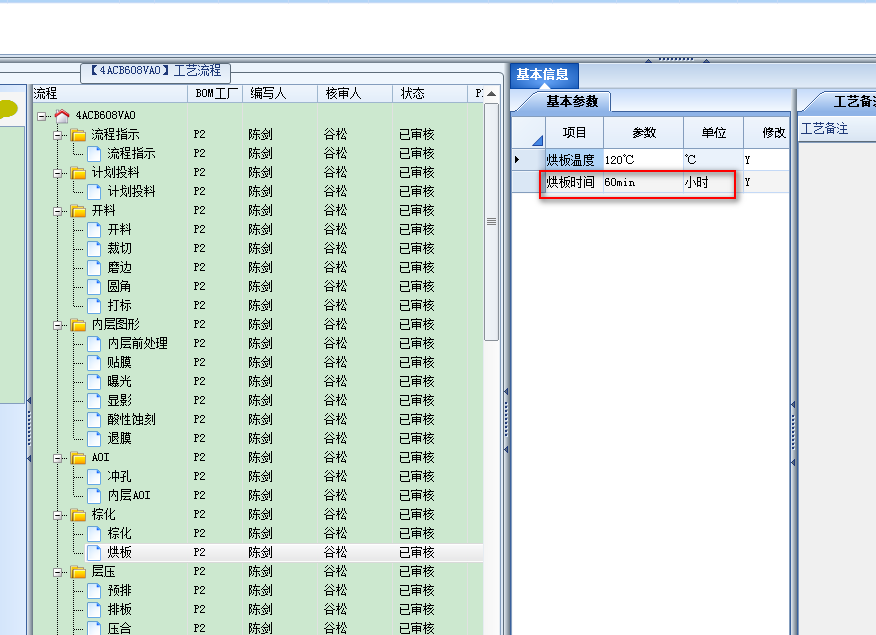
Task: Collapse the 棕化 folder node
Action: (x=58, y=515)
